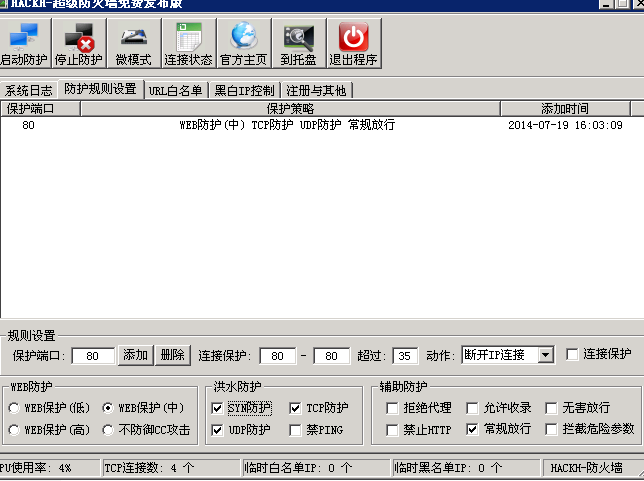
Task: Click the red 退出程序 exit icon
Action: (354, 43)
